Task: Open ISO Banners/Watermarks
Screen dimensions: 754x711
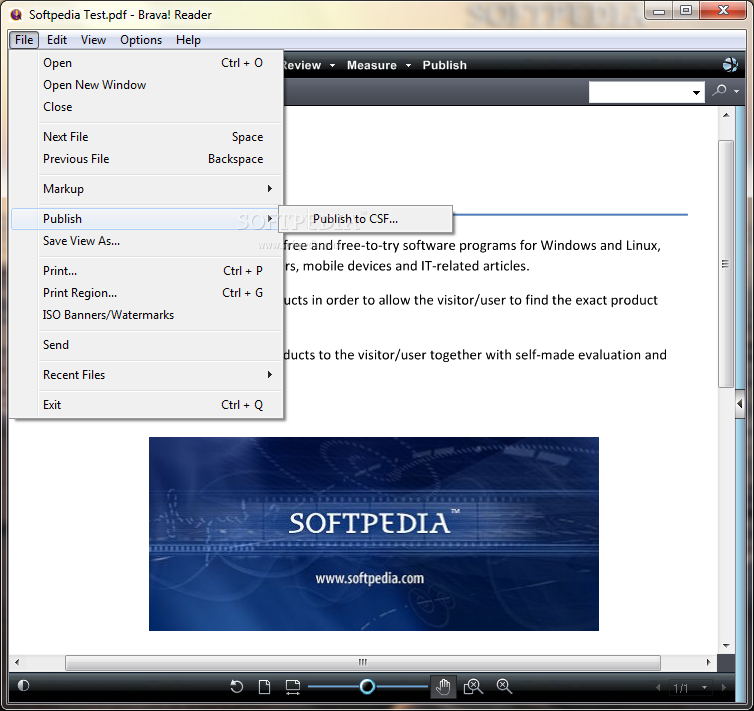Action: [147, 315]
